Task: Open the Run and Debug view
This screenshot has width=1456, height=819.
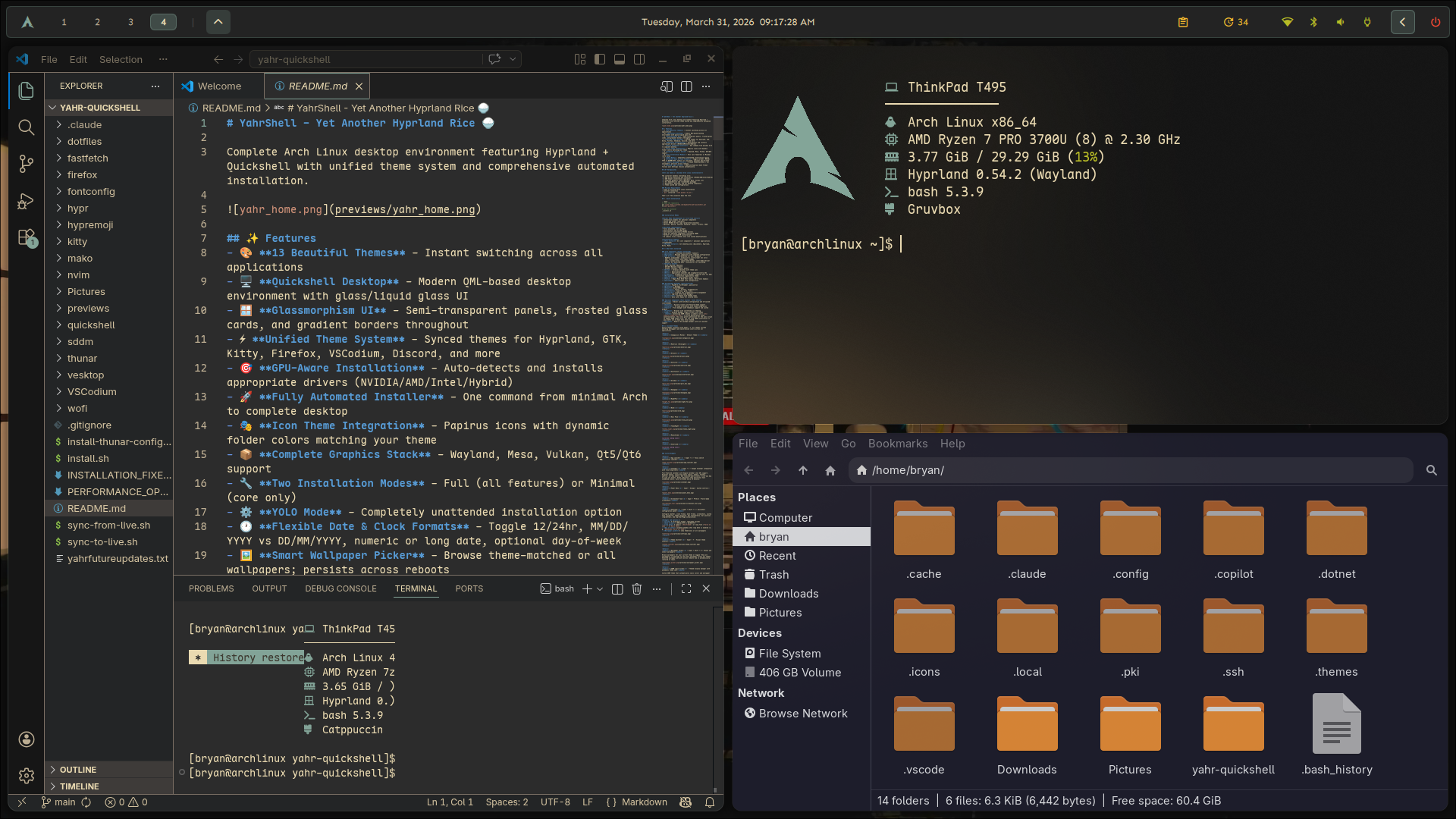Action: 26,200
